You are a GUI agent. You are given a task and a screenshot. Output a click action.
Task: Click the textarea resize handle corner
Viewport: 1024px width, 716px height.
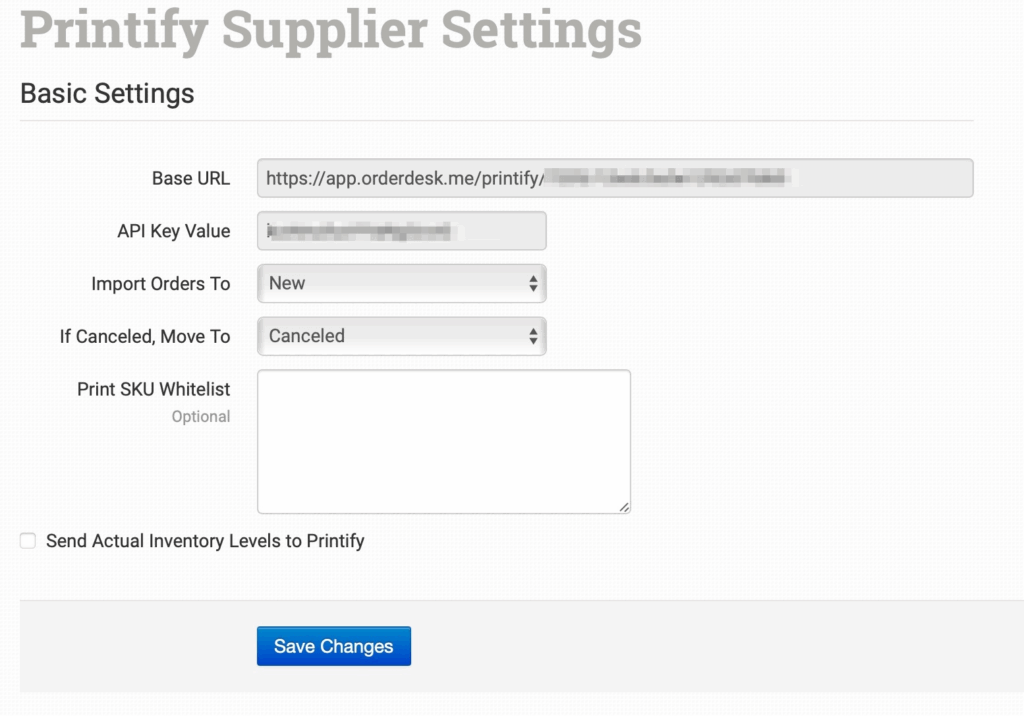(x=624, y=507)
